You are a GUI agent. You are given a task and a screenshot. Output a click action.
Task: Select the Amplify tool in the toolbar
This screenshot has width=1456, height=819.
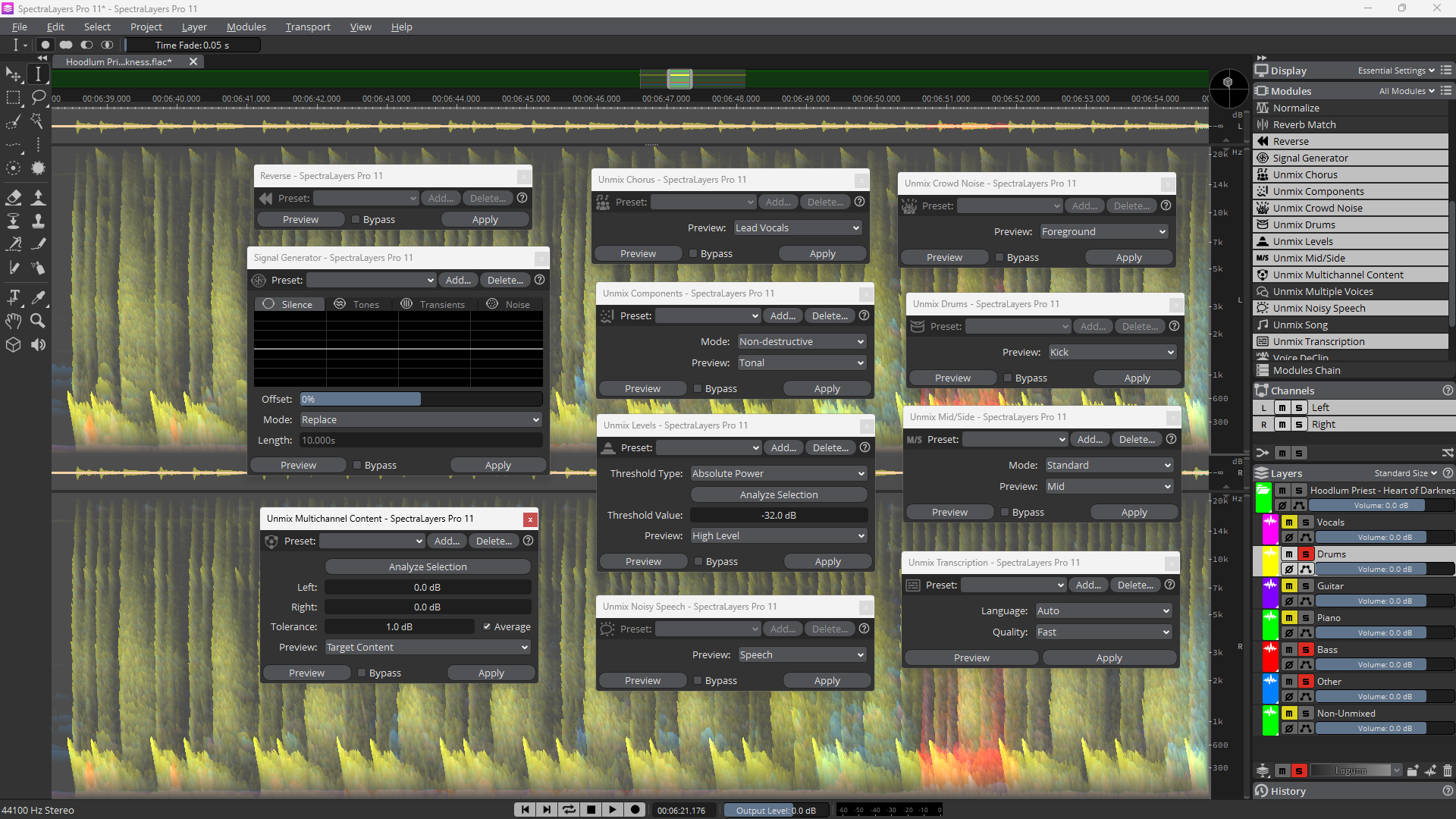coord(38,197)
